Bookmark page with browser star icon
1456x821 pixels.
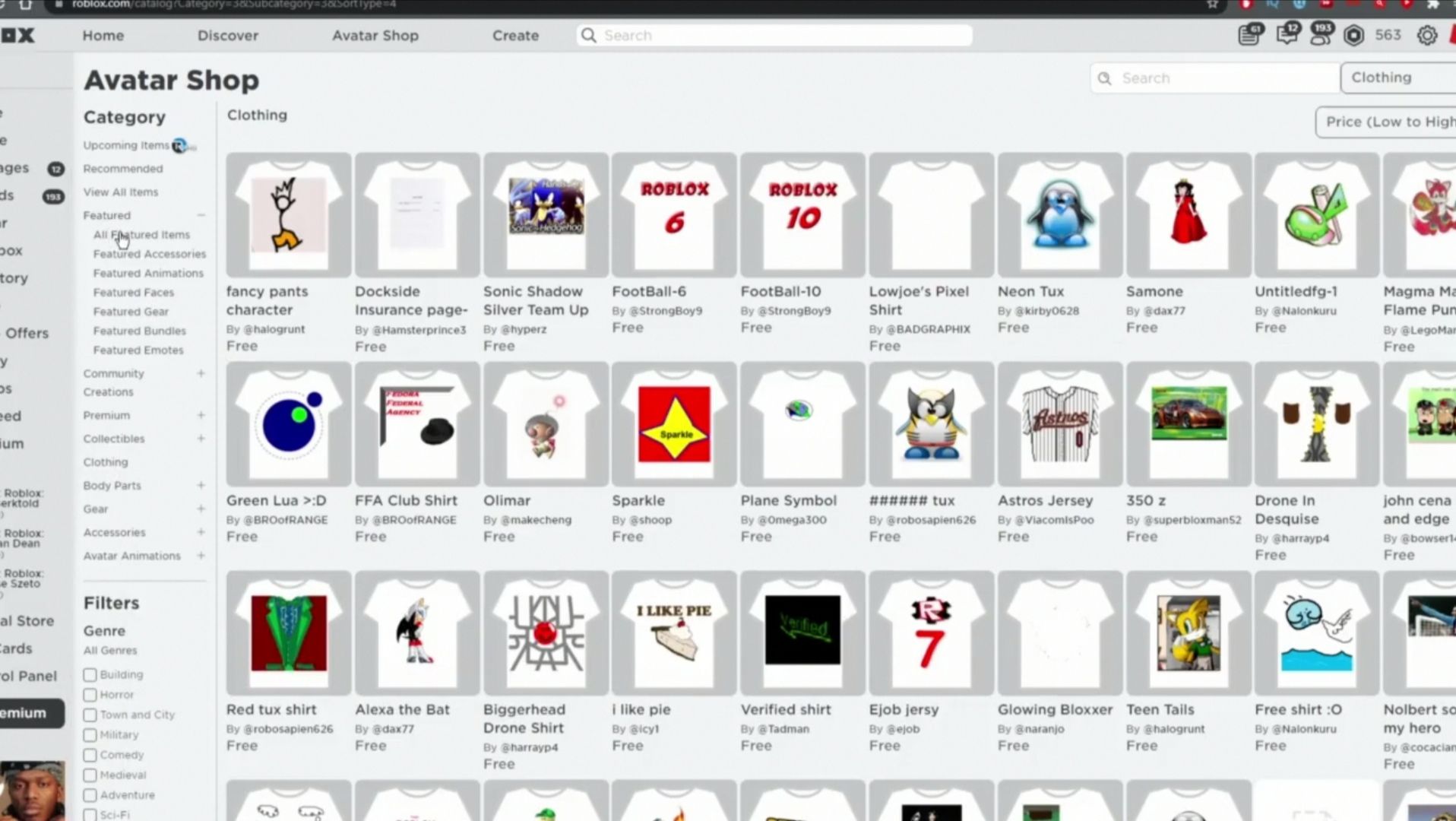(x=1212, y=5)
